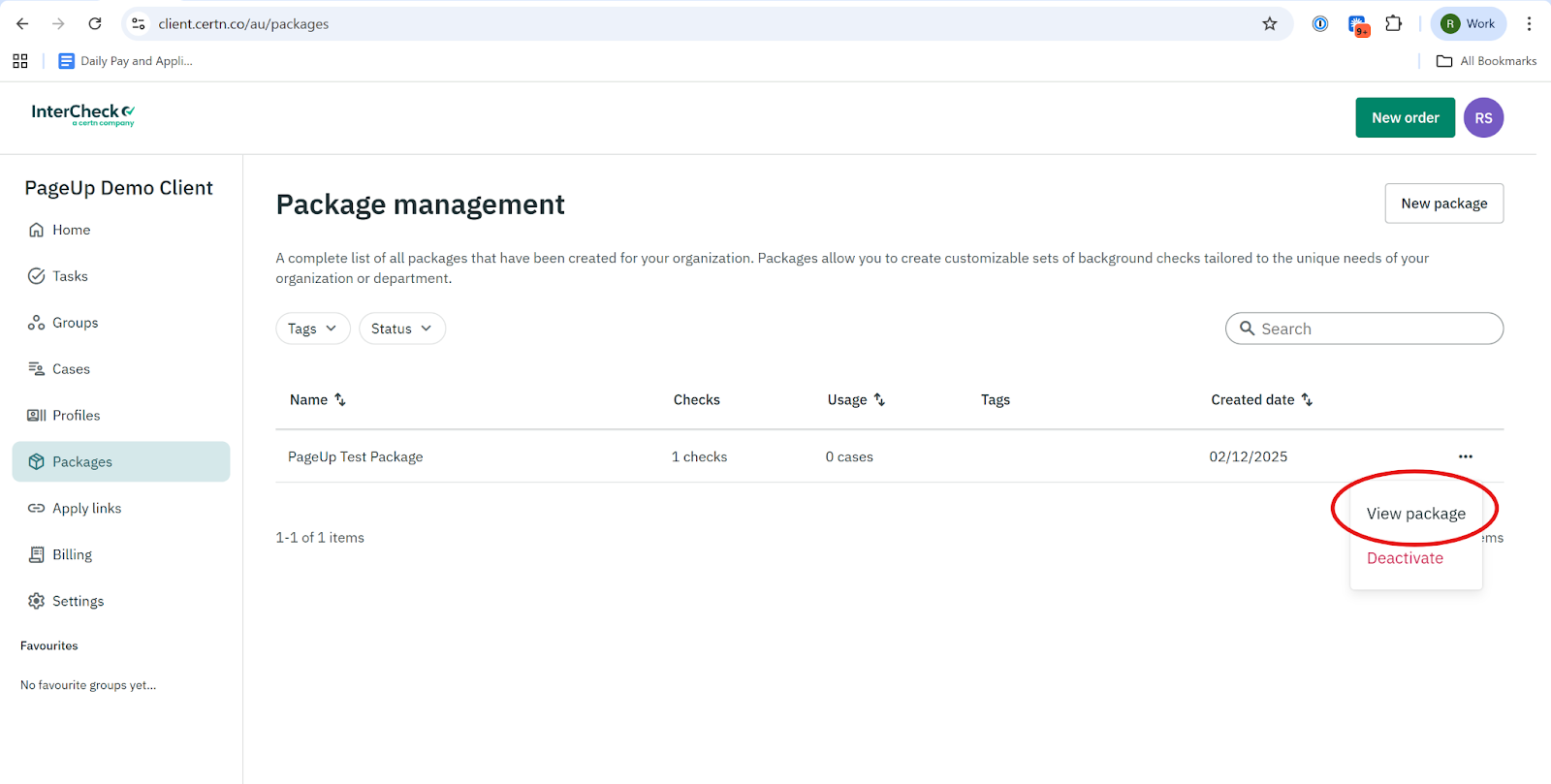The image size is (1551, 784).
Task: Click the three-dot row actions icon
Action: pos(1465,456)
